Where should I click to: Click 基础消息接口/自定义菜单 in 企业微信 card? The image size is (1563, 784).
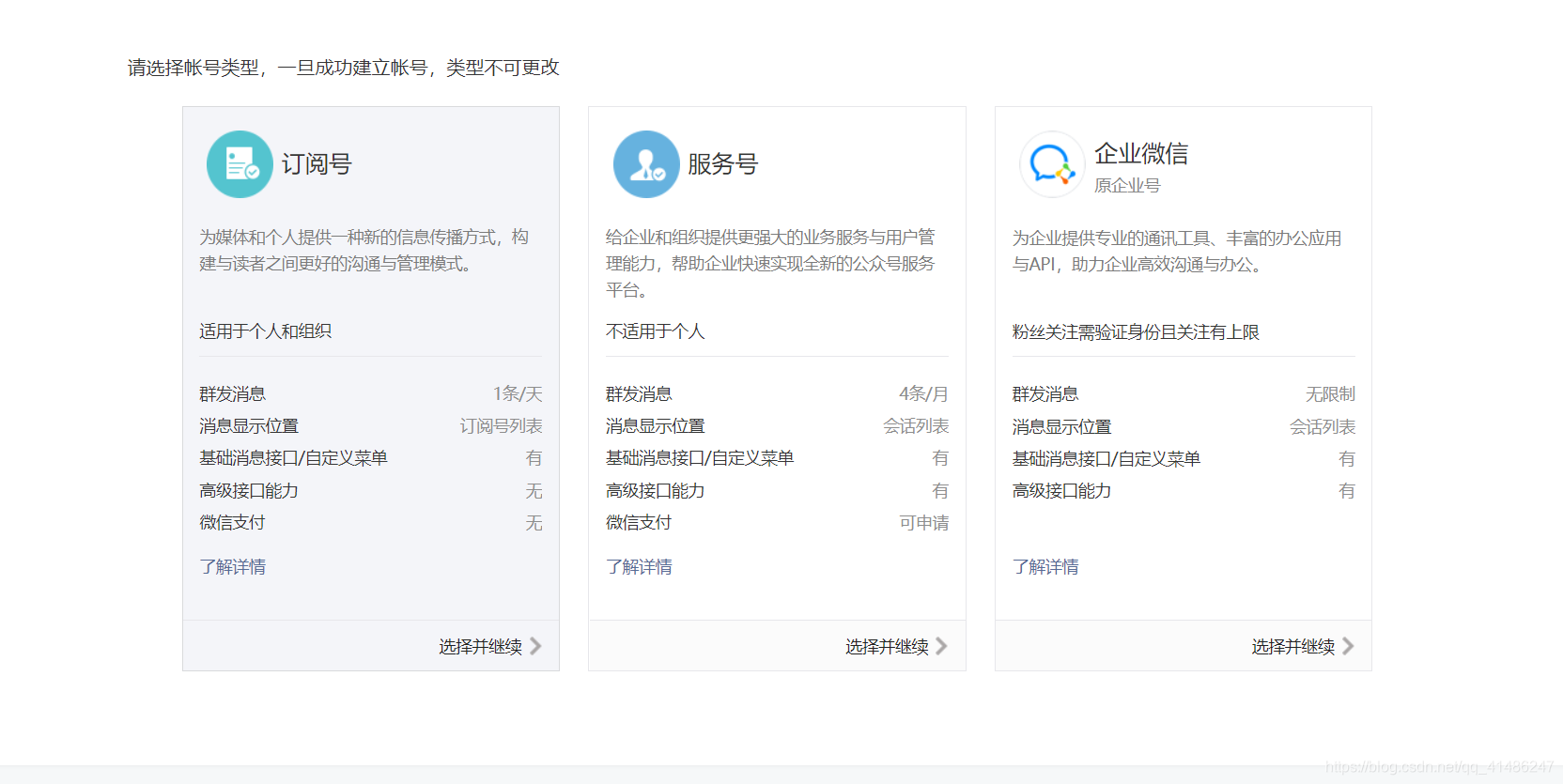pos(1106,459)
